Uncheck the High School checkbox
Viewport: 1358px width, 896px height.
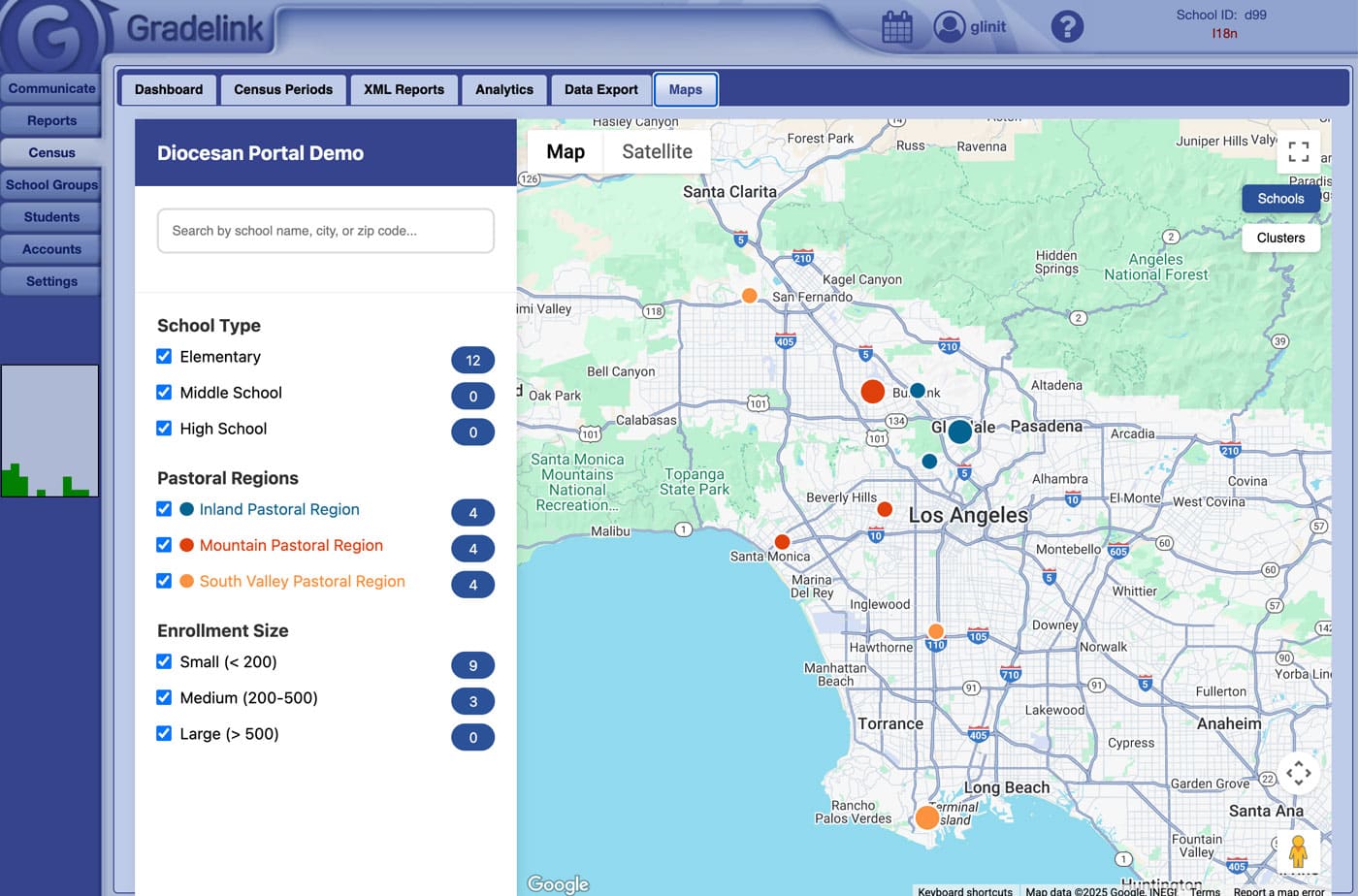(x=164, y=429)
